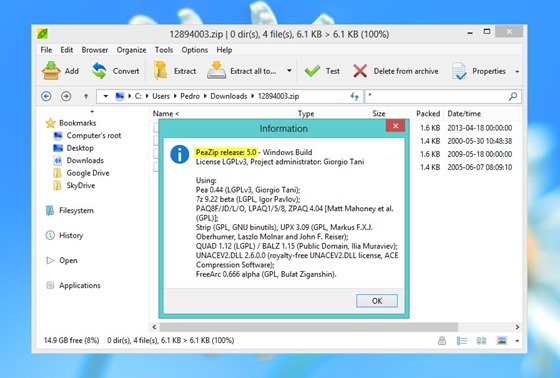Click the computer icon in address path

[x=120, y=96]
